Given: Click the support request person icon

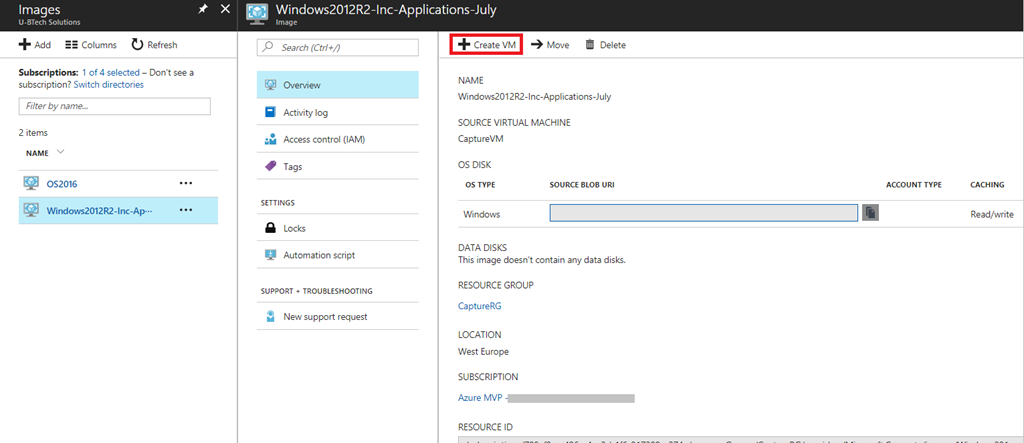Looking at the screenshot, I should (x=270, y=316).
